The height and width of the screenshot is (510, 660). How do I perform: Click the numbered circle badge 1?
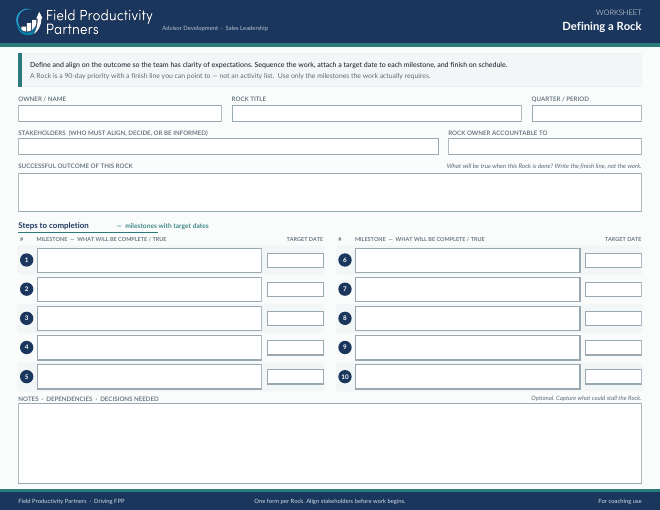click(27, 260)
